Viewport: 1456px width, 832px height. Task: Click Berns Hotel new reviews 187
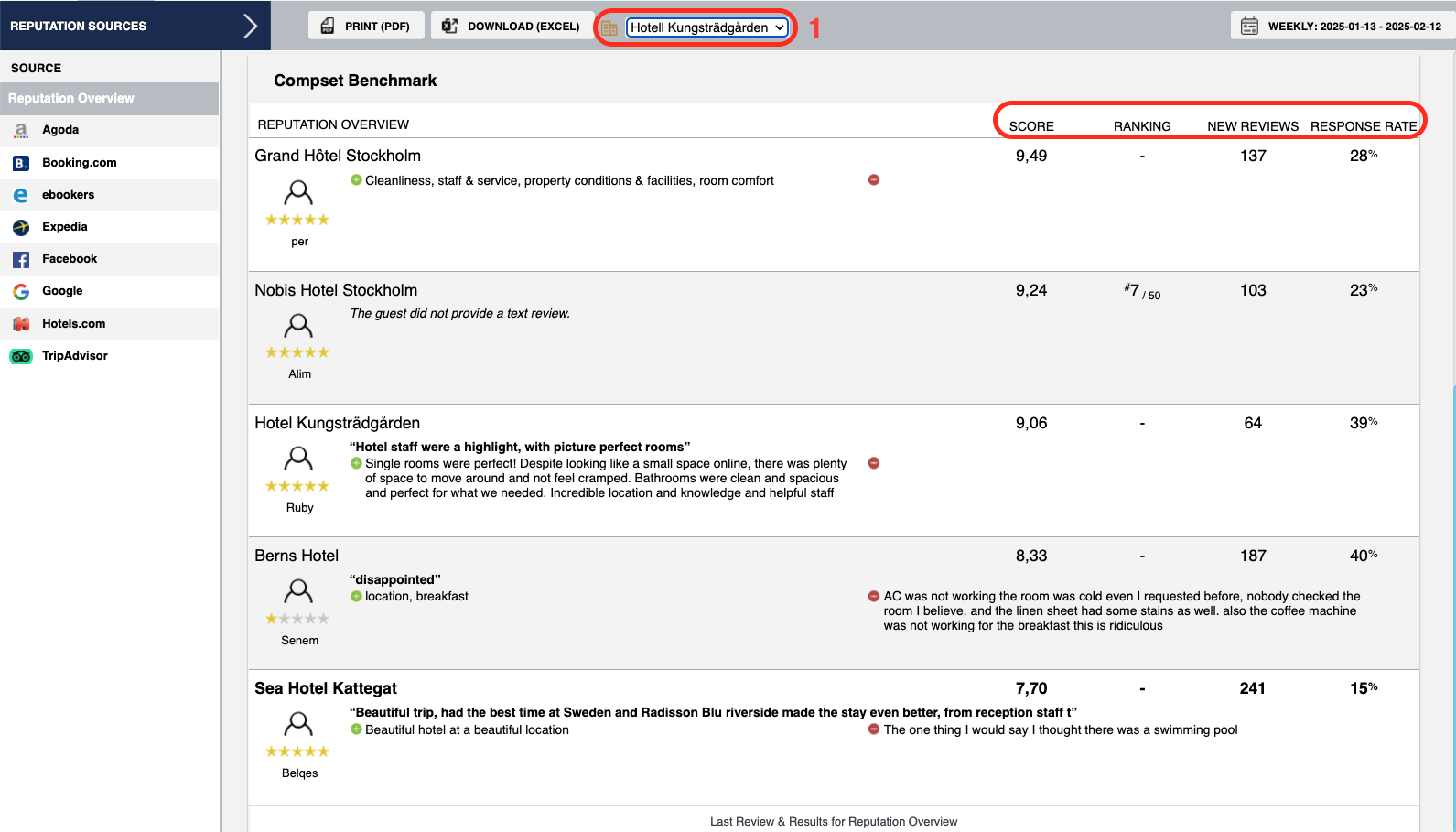pos(1253,556)
